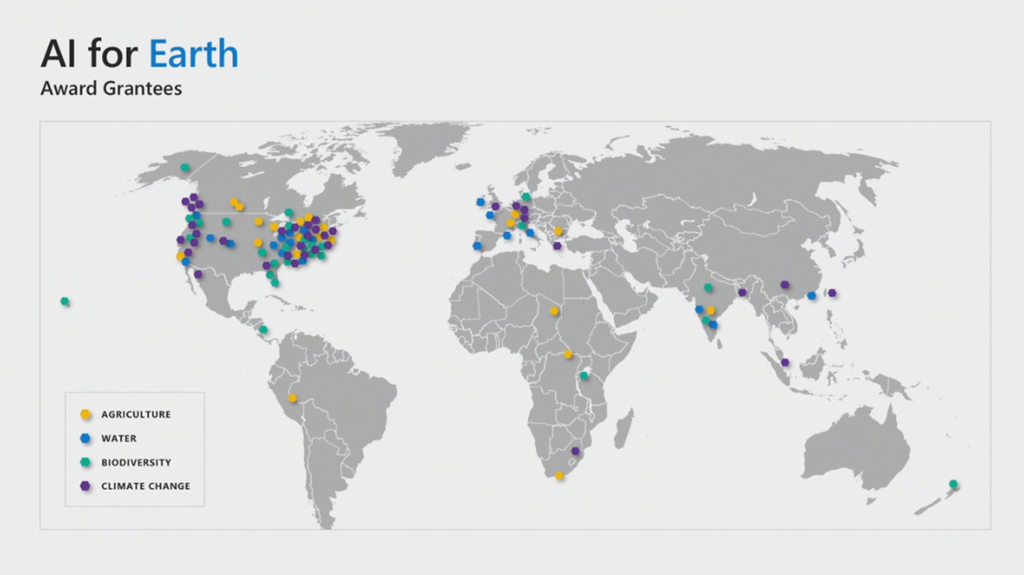Select the green dot in East Africa
1024x575 pixels.
[584, 376]
